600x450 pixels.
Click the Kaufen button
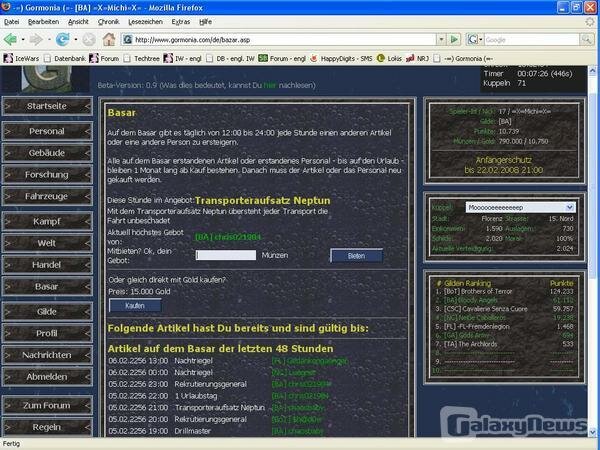(x=134, y=305)
